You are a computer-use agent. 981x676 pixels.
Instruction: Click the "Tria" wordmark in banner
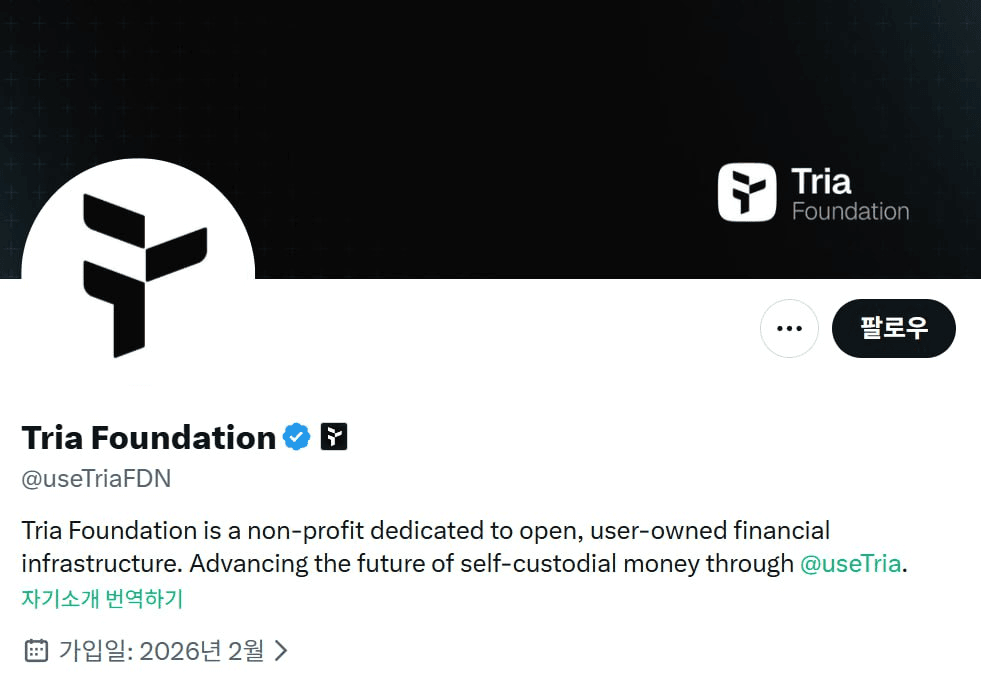[x=821, y=181]
